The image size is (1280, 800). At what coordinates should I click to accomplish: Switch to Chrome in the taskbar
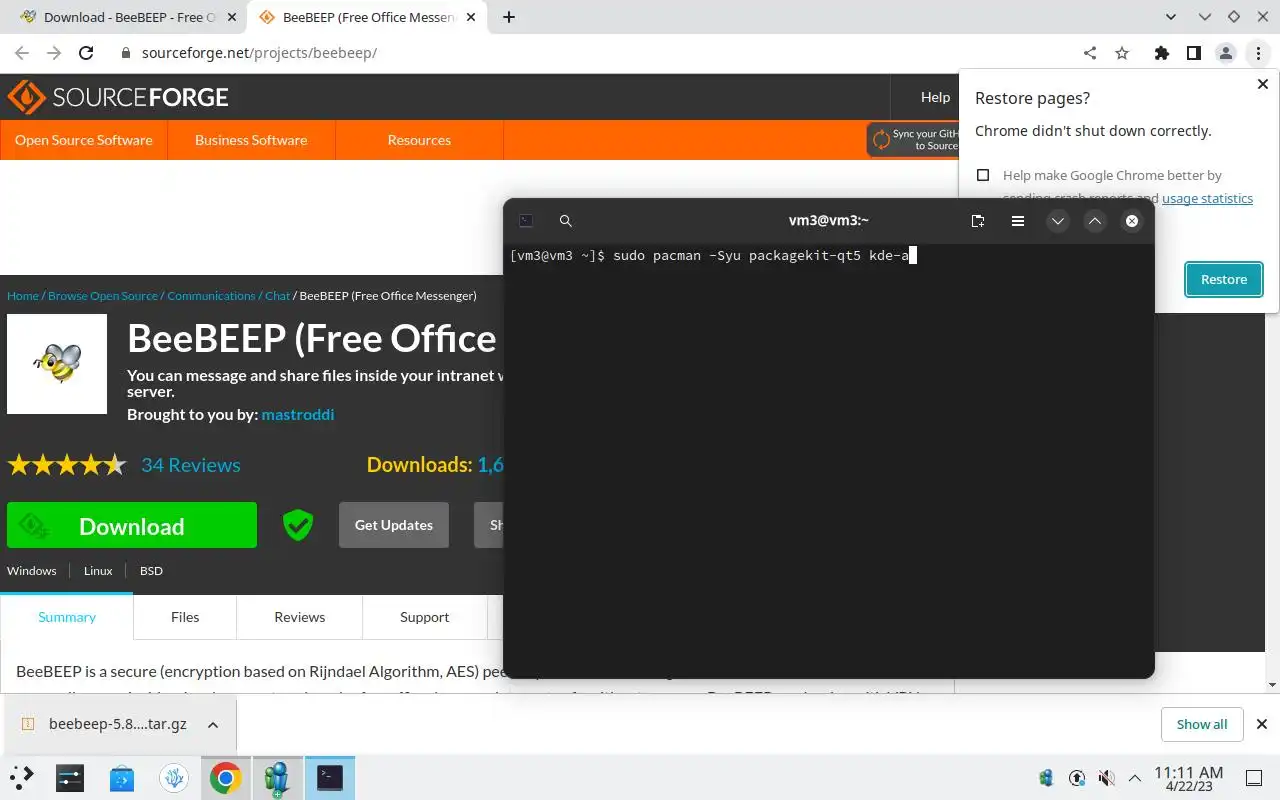coord(226,777)
